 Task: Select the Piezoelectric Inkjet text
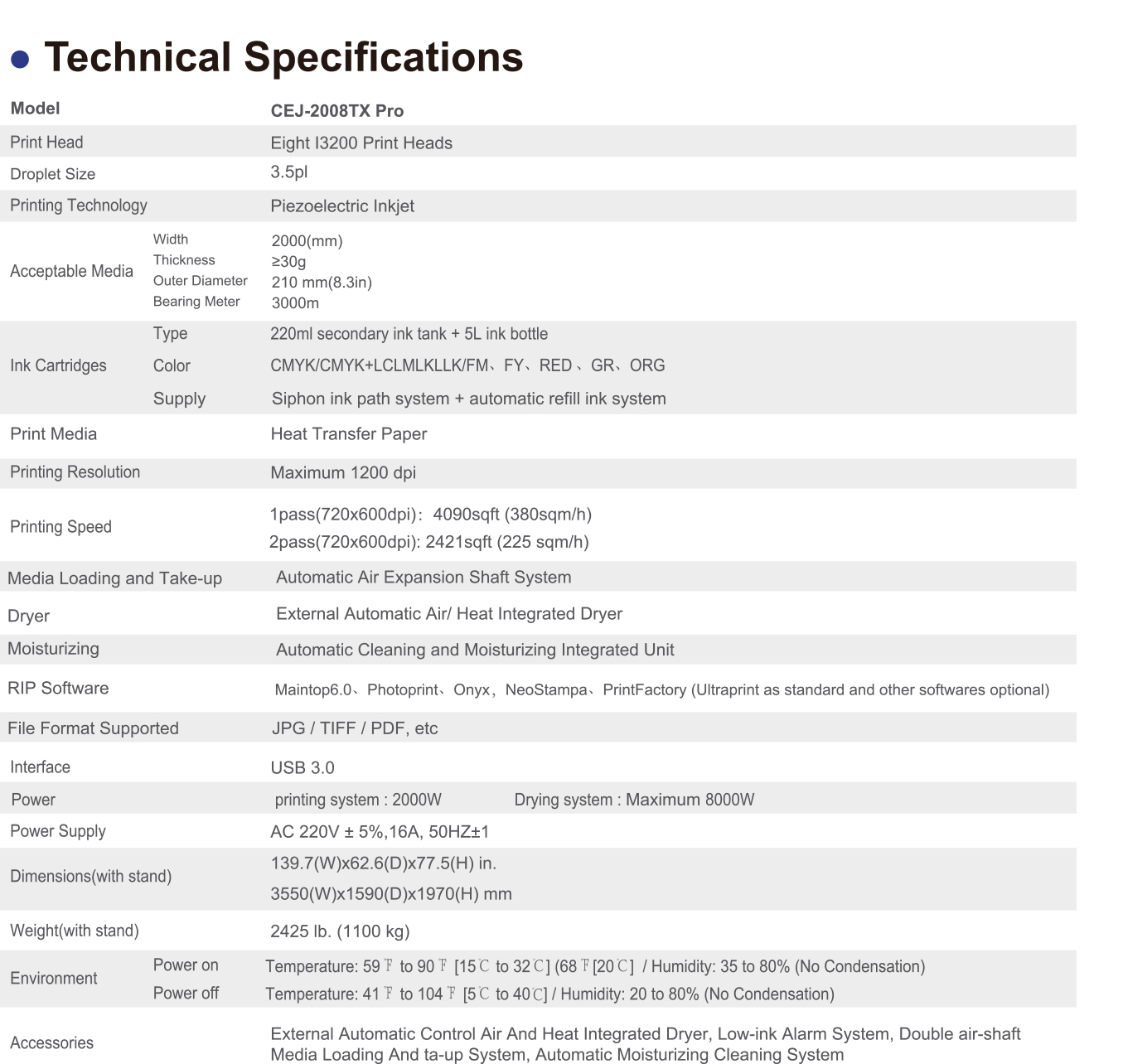342,206
